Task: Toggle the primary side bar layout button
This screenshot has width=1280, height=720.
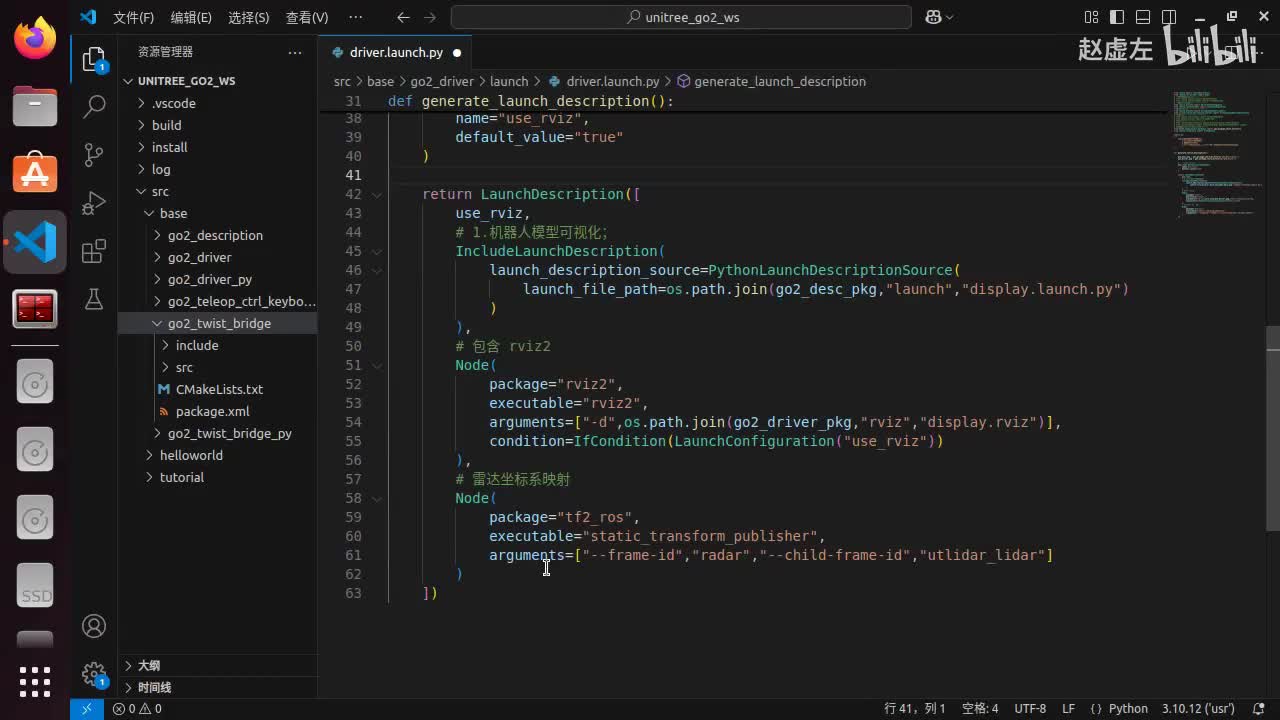Action: point(1117,17)
